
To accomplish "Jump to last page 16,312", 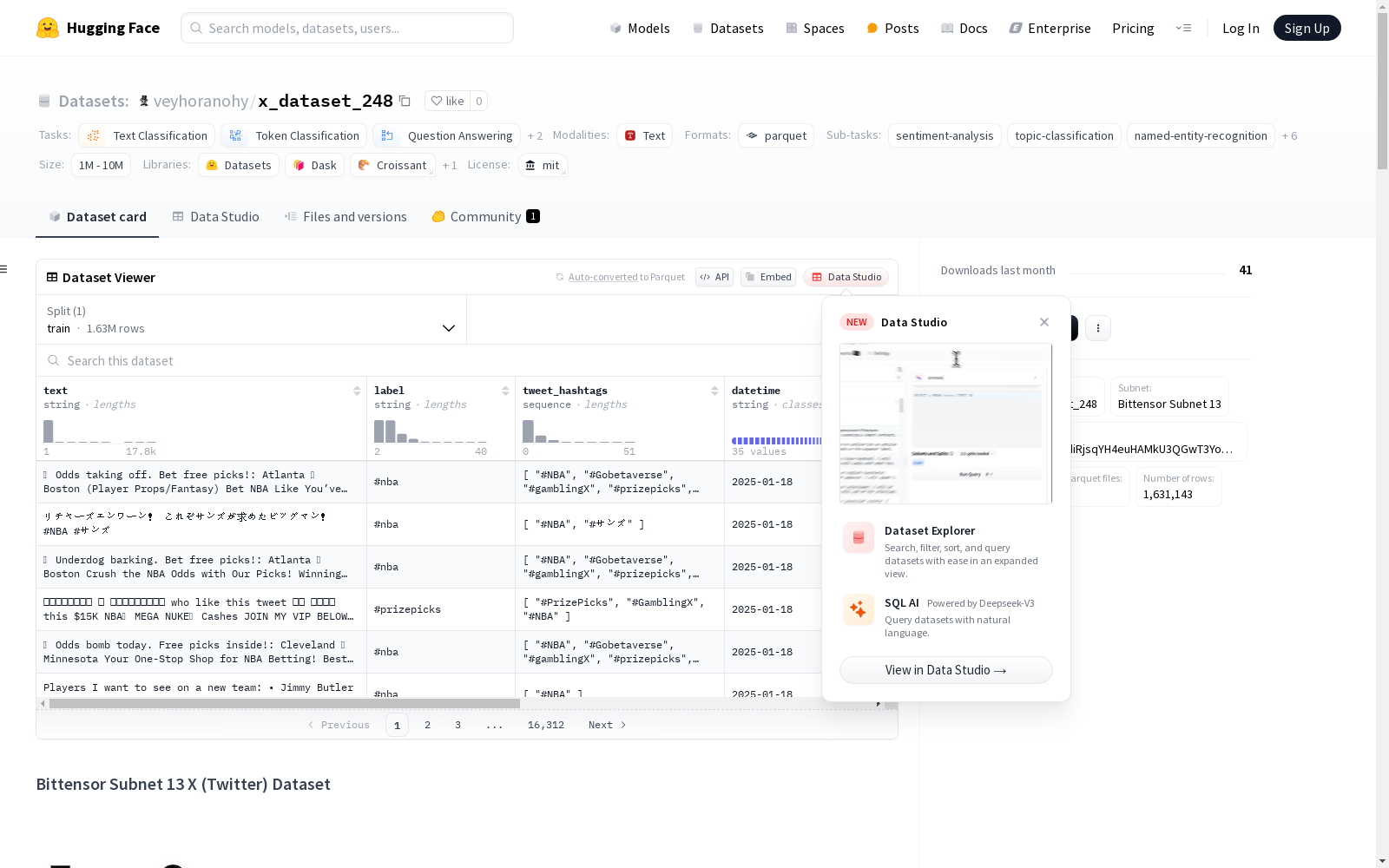I will point(546,725).
